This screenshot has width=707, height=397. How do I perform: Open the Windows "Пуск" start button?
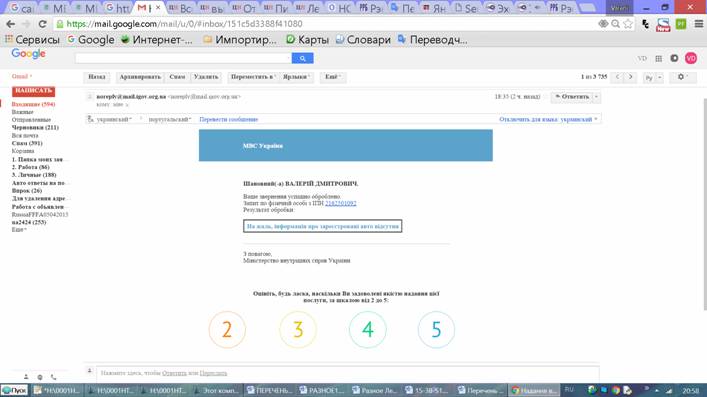(14, 390)
